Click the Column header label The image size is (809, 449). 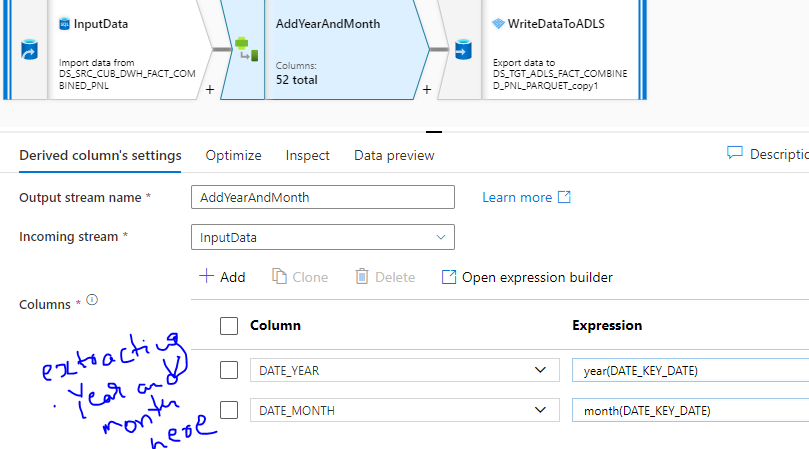pyautogui.click(x=276, y=325)
